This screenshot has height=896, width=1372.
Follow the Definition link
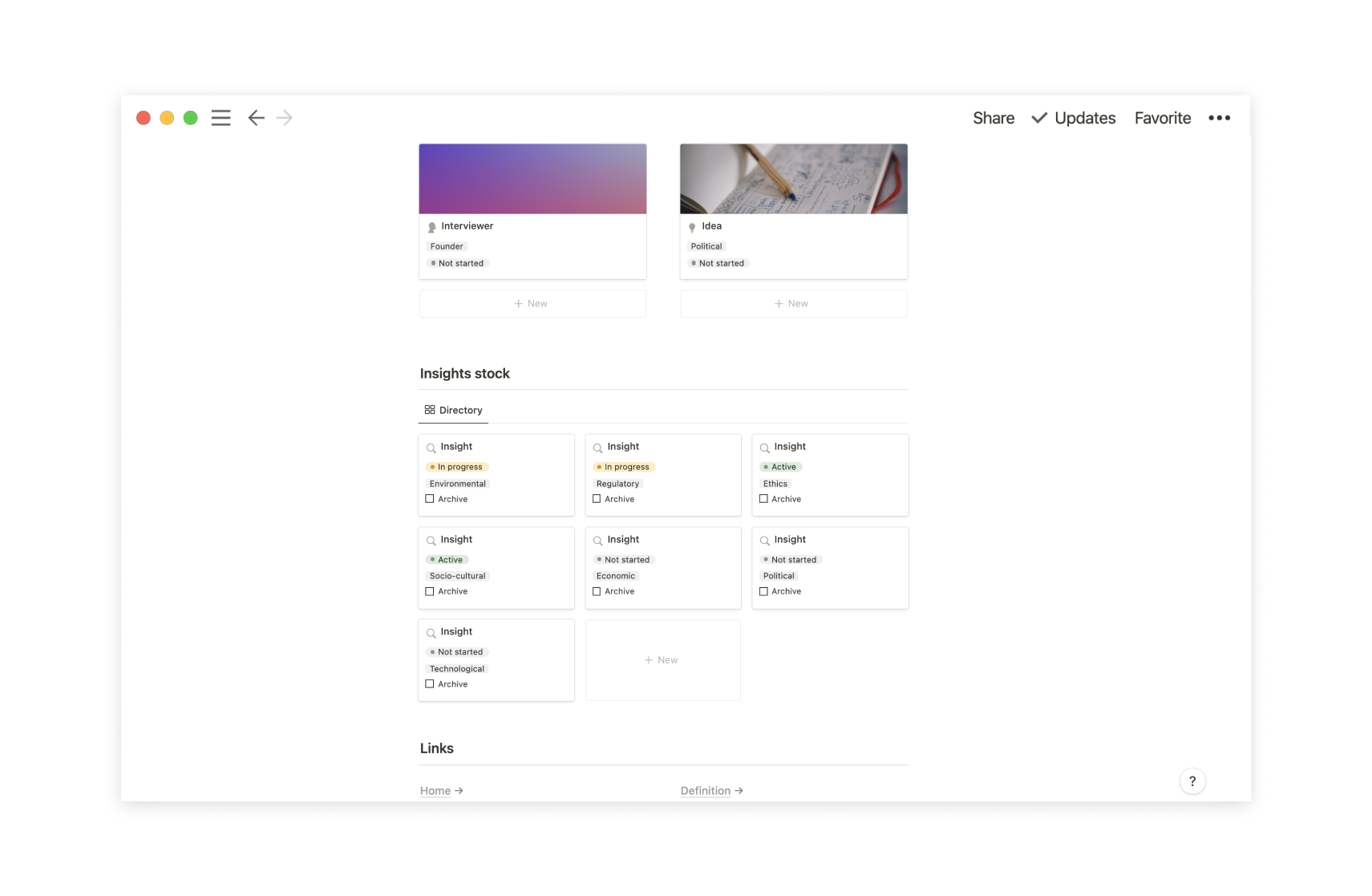[x=706, y=791]
